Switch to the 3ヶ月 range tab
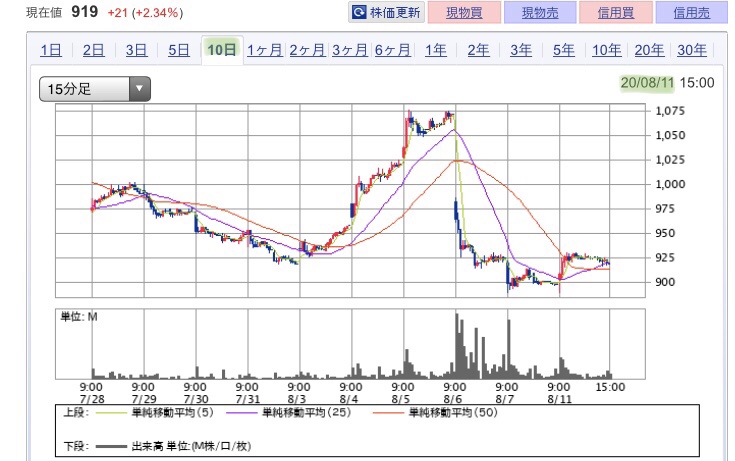The width and height of the screenshot is (735, 461). click(x=350, y=50)
